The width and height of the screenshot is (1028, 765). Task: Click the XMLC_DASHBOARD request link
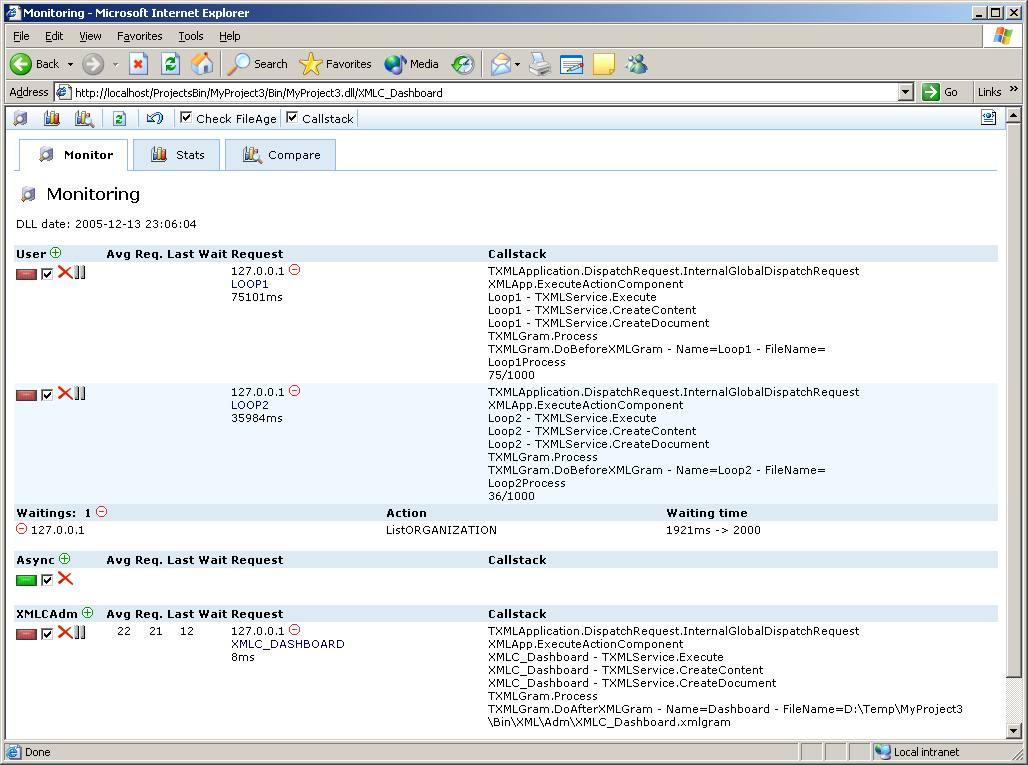pos(287,644)
